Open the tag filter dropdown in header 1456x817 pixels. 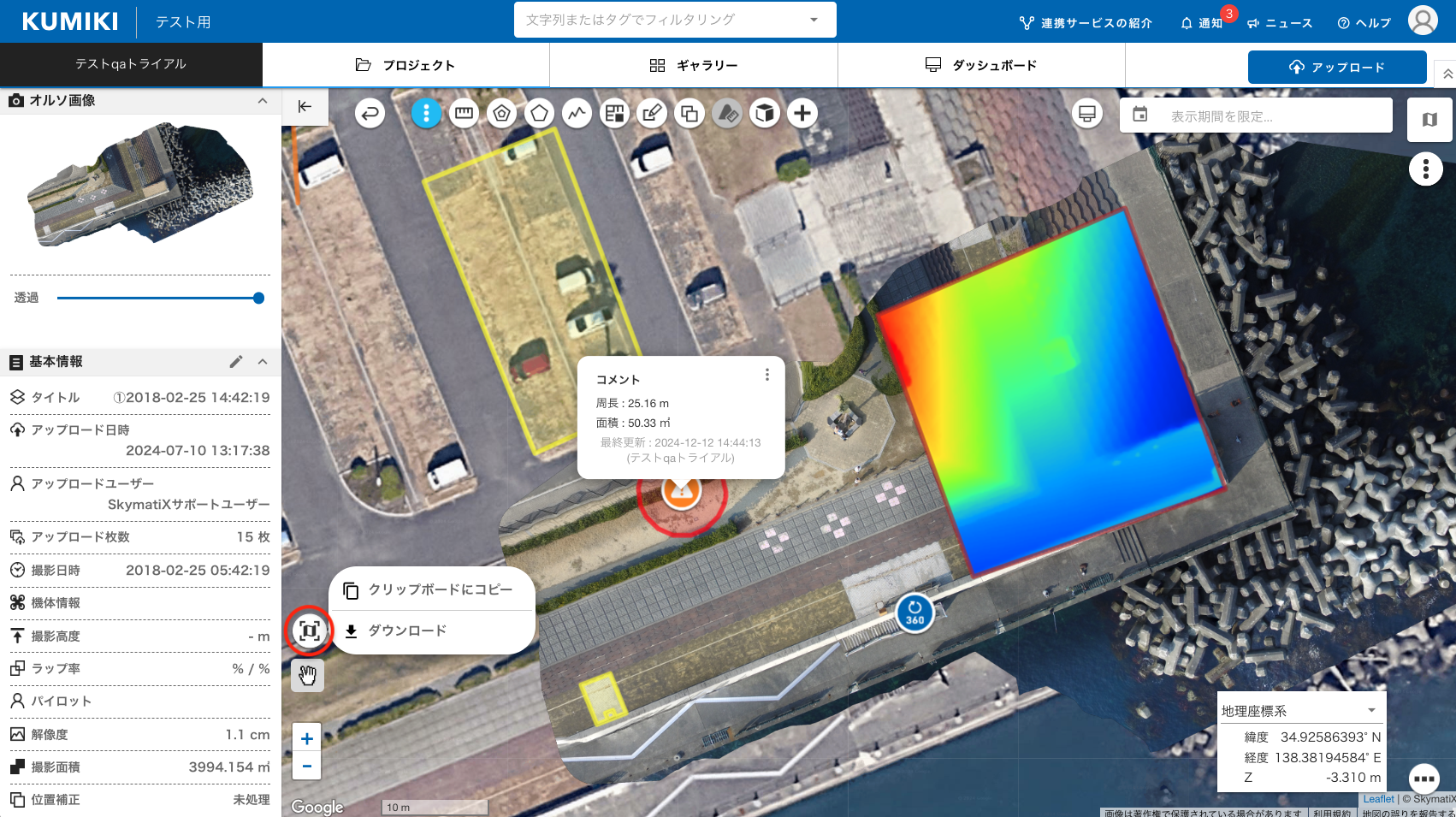pyautogui.click(x=814, y=20)
